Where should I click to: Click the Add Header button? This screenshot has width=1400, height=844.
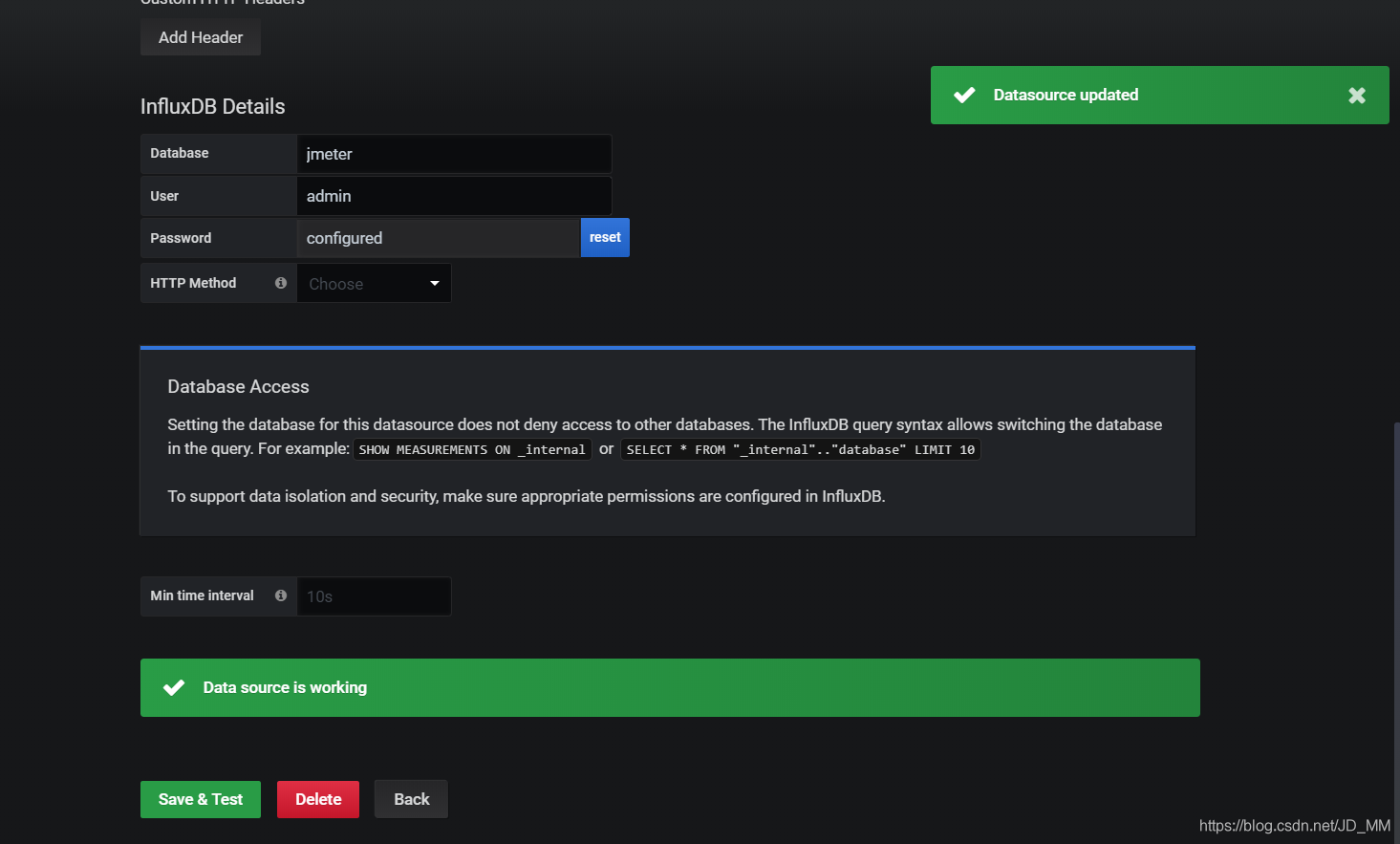tap(201, 37)
